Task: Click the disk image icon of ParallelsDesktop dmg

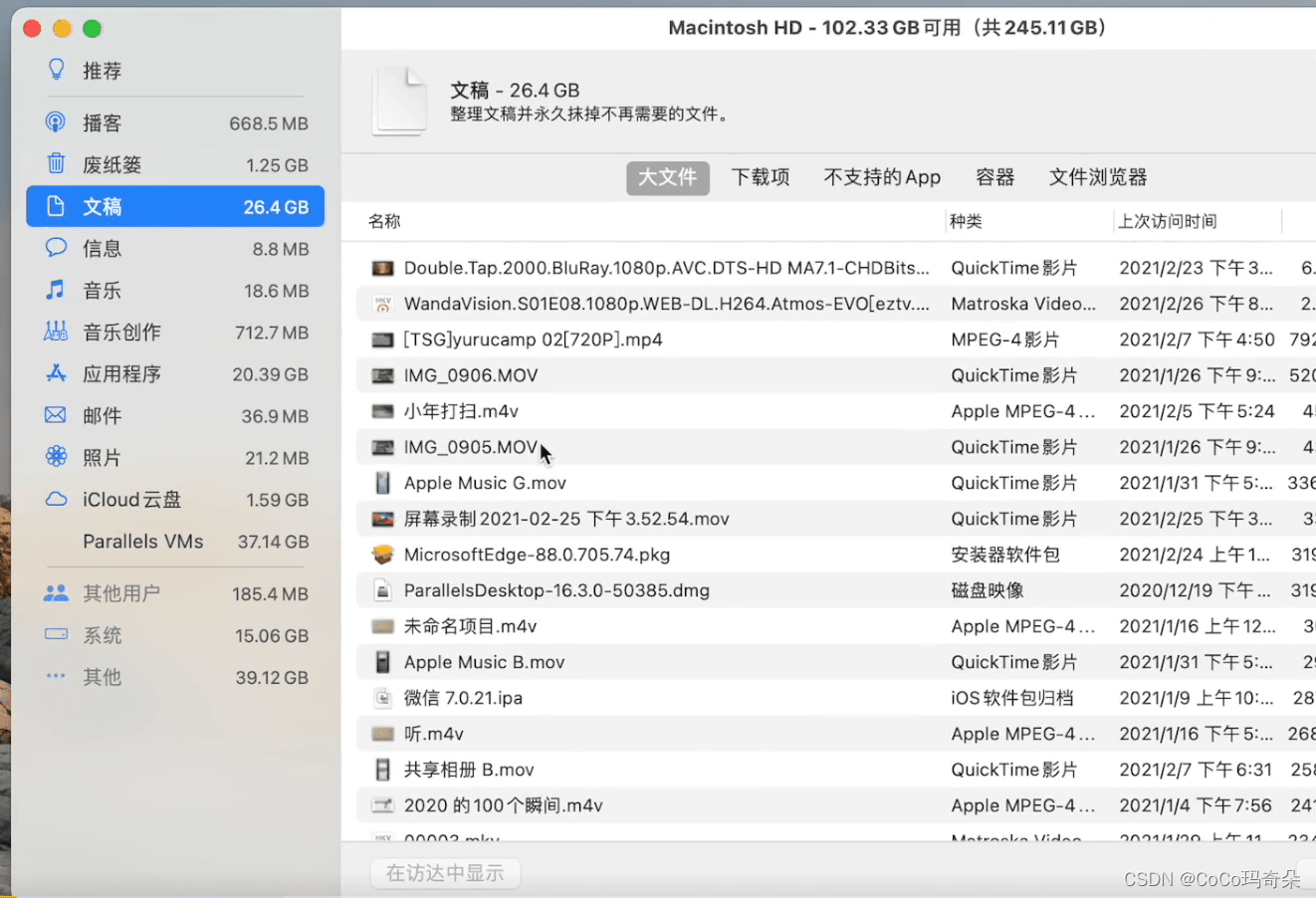Action: [382, 590]
